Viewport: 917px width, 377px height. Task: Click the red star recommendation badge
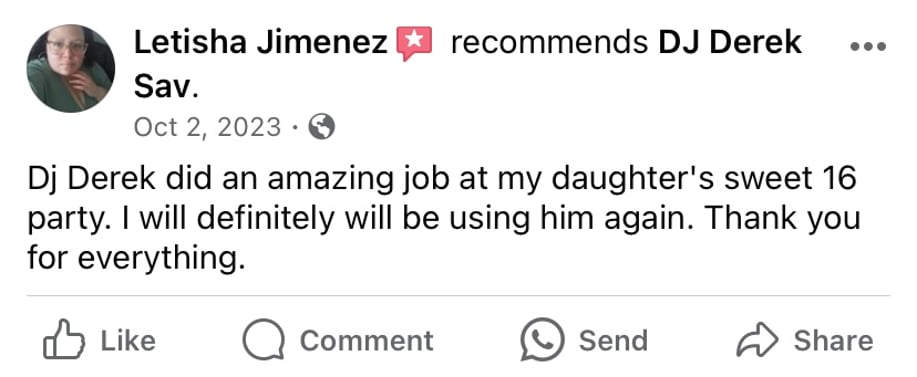point(414,44)
